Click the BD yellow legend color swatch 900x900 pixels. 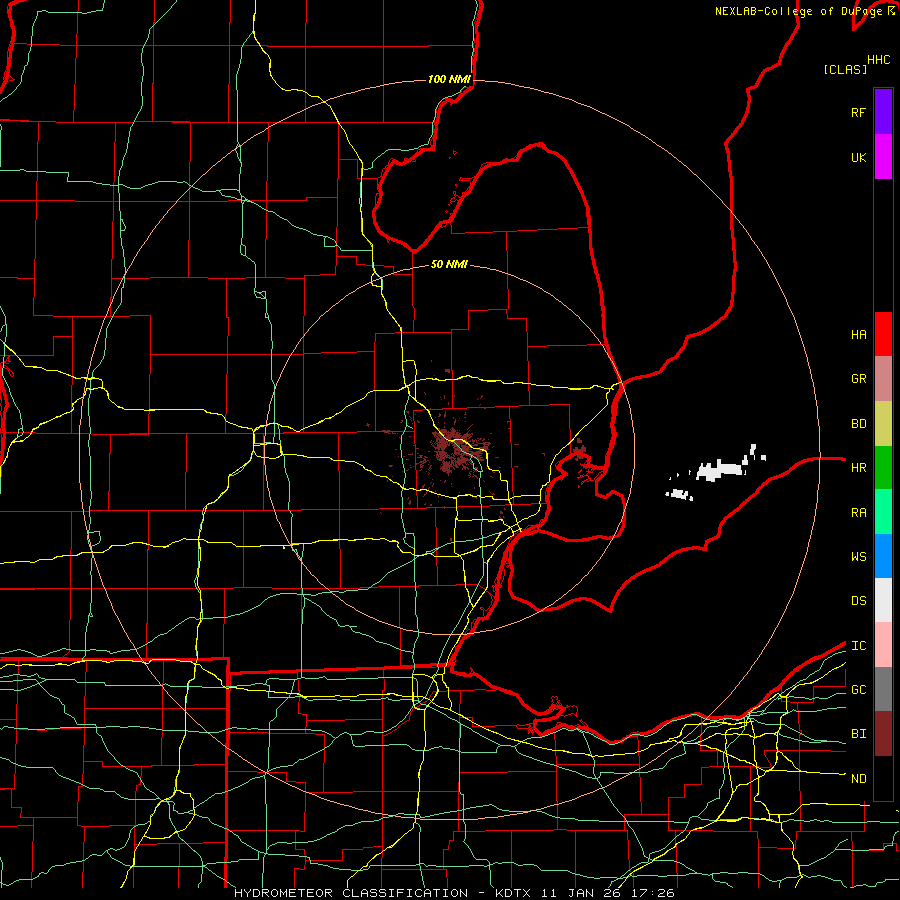pyautogui.click(x=883, y=423)
